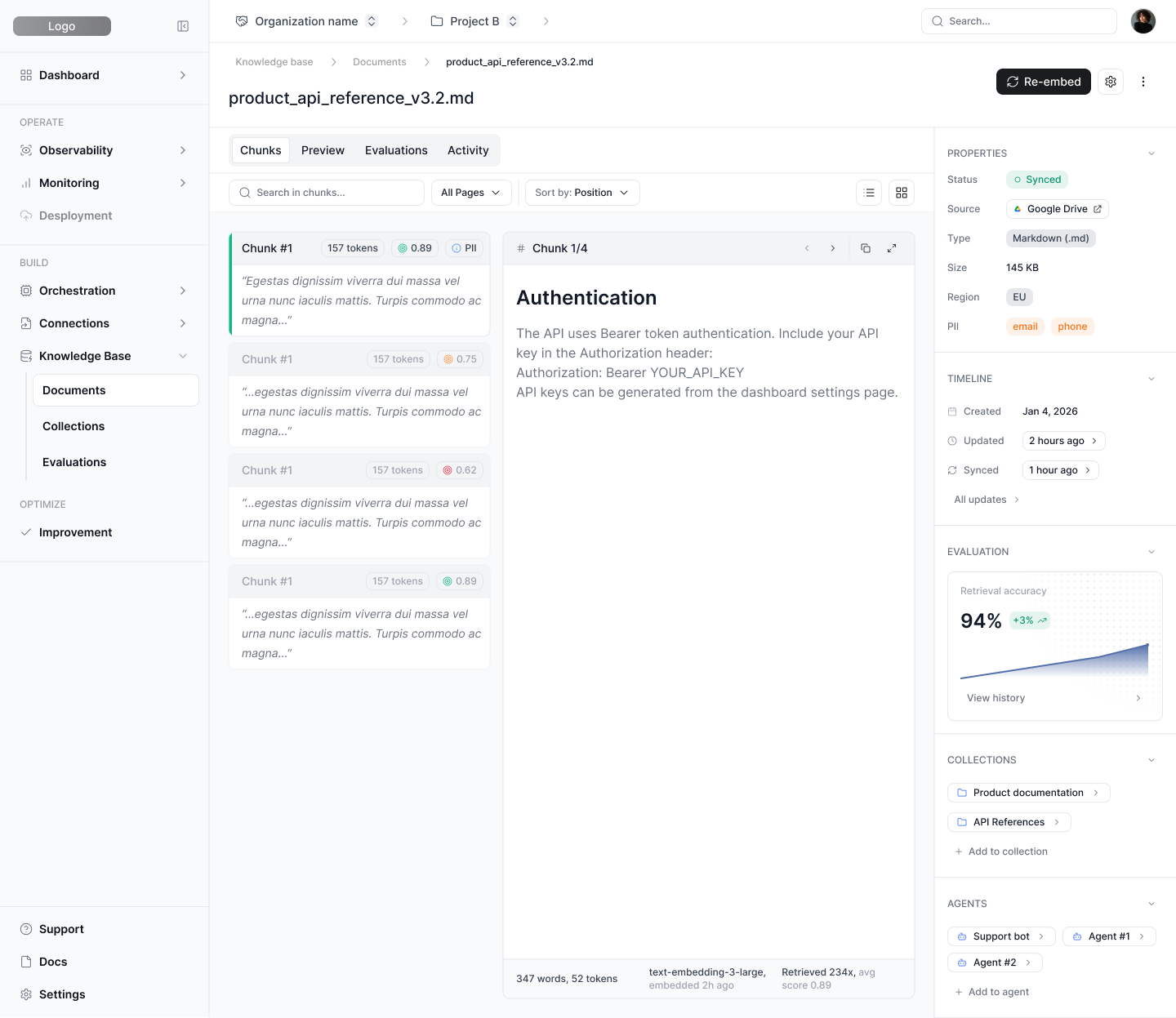Click the Re-embed button
This screenshot has width=1176, height=1018.
pyautogui.click(x=1043, y=82)
